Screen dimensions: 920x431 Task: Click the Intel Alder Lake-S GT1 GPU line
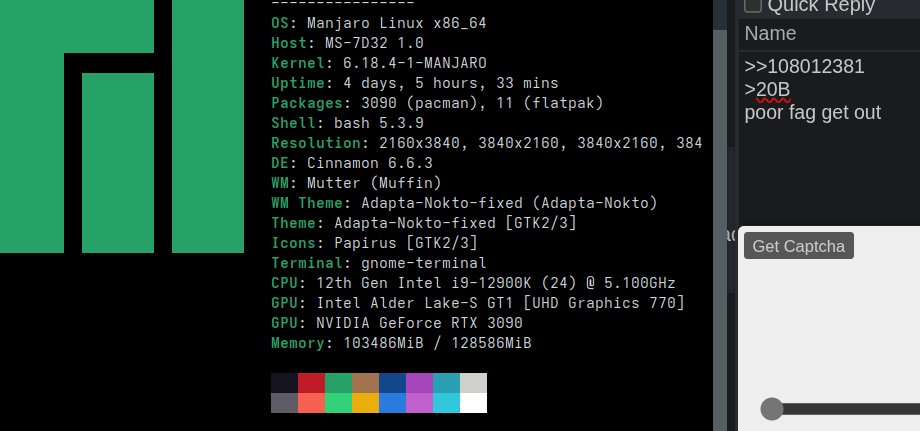(478, 303)
